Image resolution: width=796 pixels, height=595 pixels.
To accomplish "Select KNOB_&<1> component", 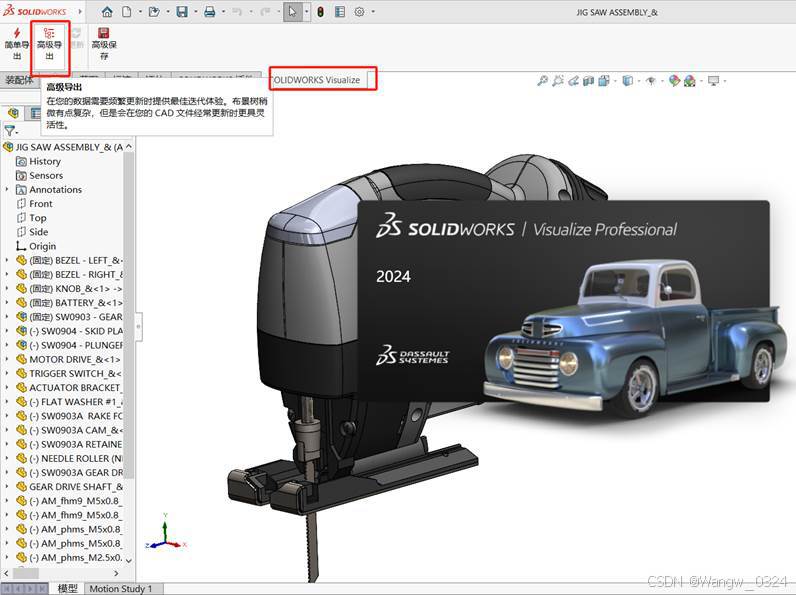I will coord(69,288).
